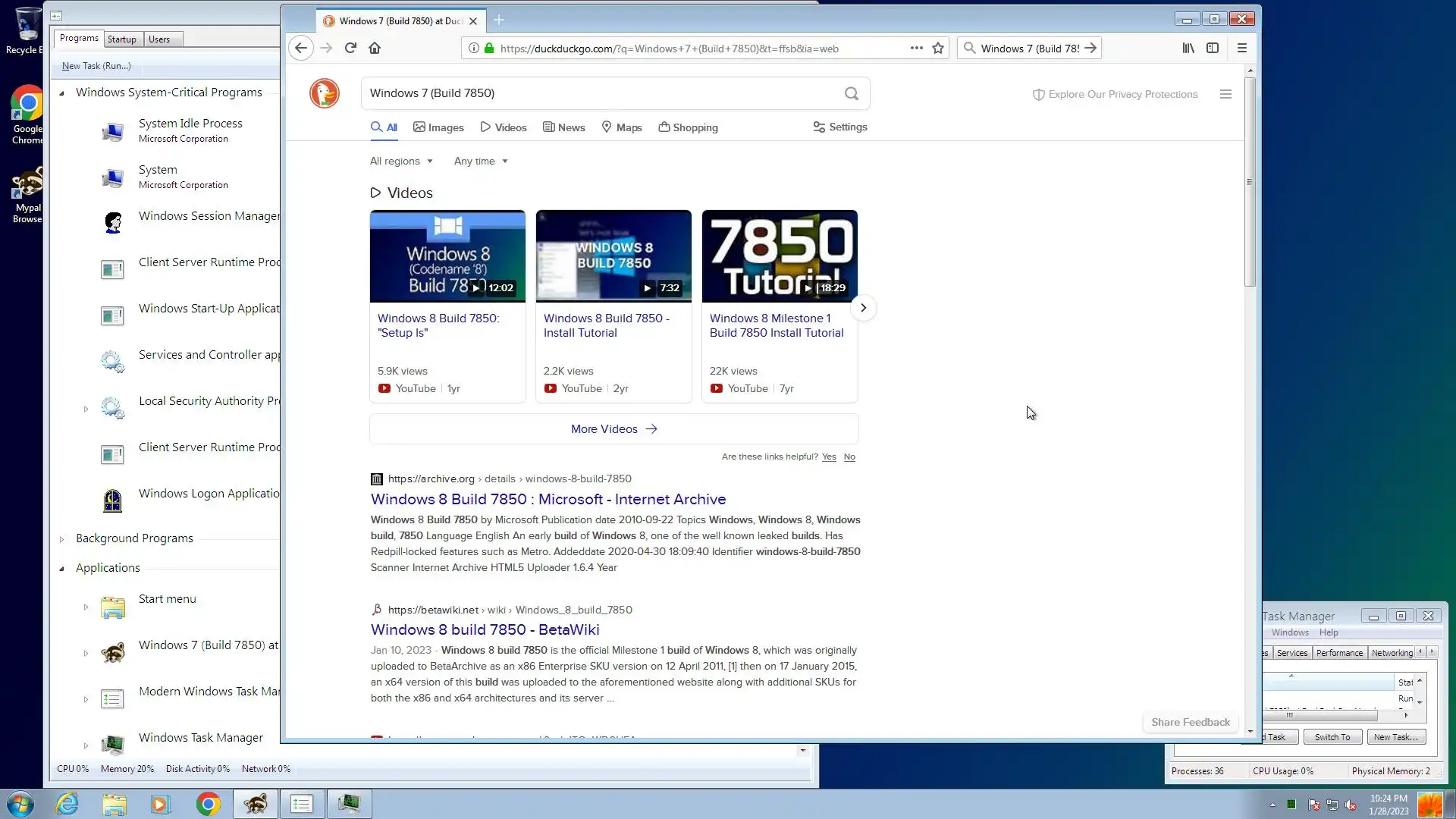Expand the Background Programs group
This screenshot has height=819, width=1456.
point(62,539)
